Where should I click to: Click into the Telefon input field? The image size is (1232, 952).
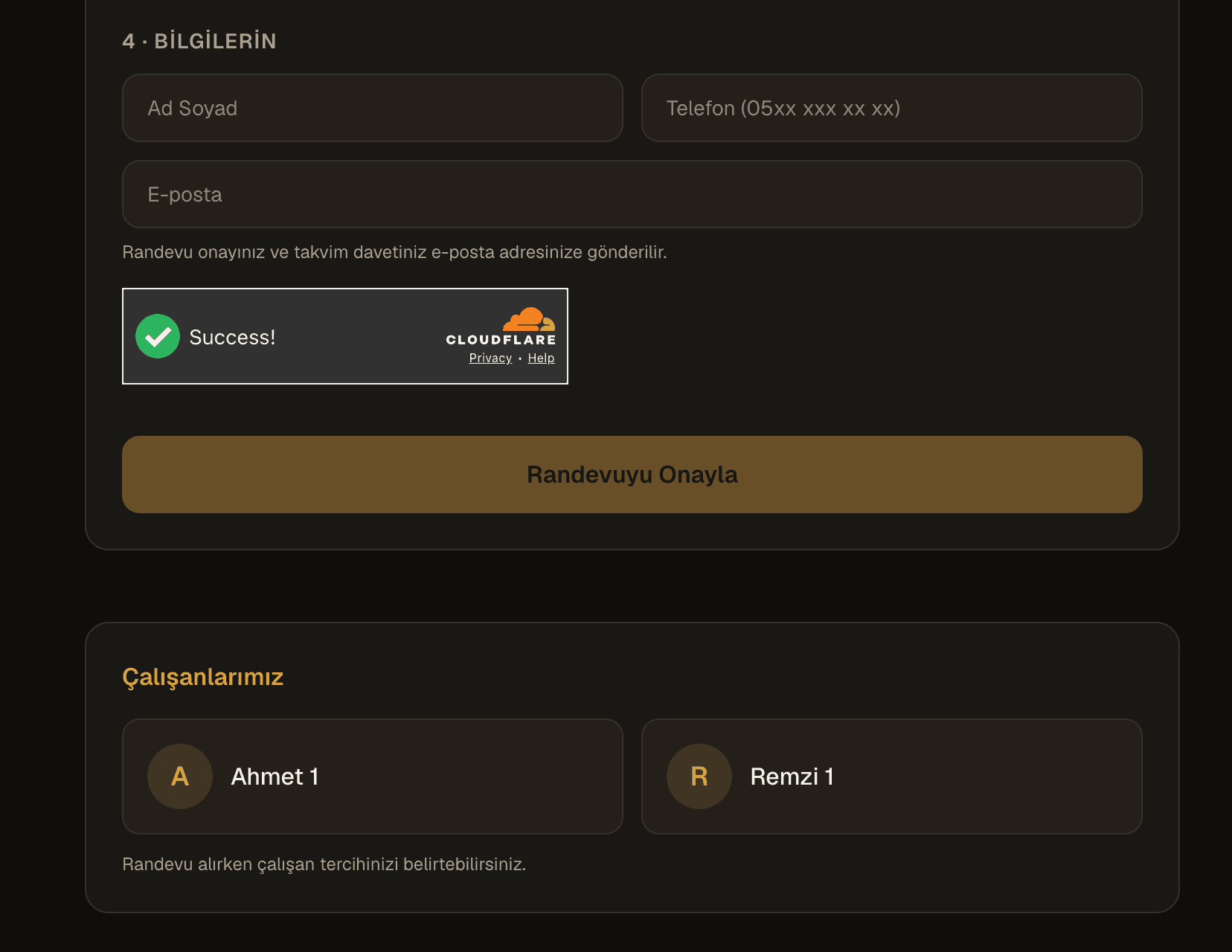point(892,108)
